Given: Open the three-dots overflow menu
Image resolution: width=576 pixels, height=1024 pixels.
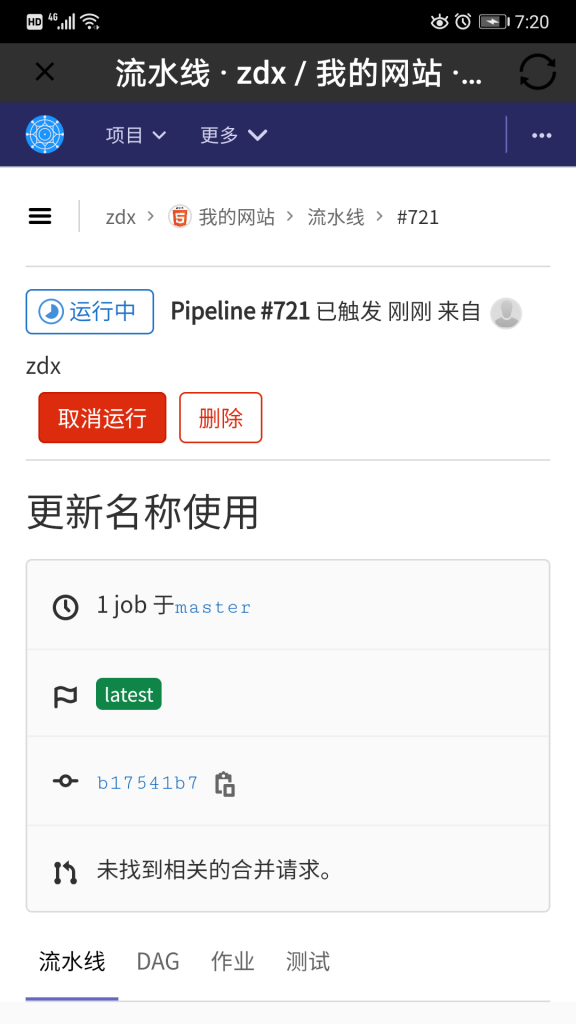Looking at the screenshot, I should pos(541,135).
